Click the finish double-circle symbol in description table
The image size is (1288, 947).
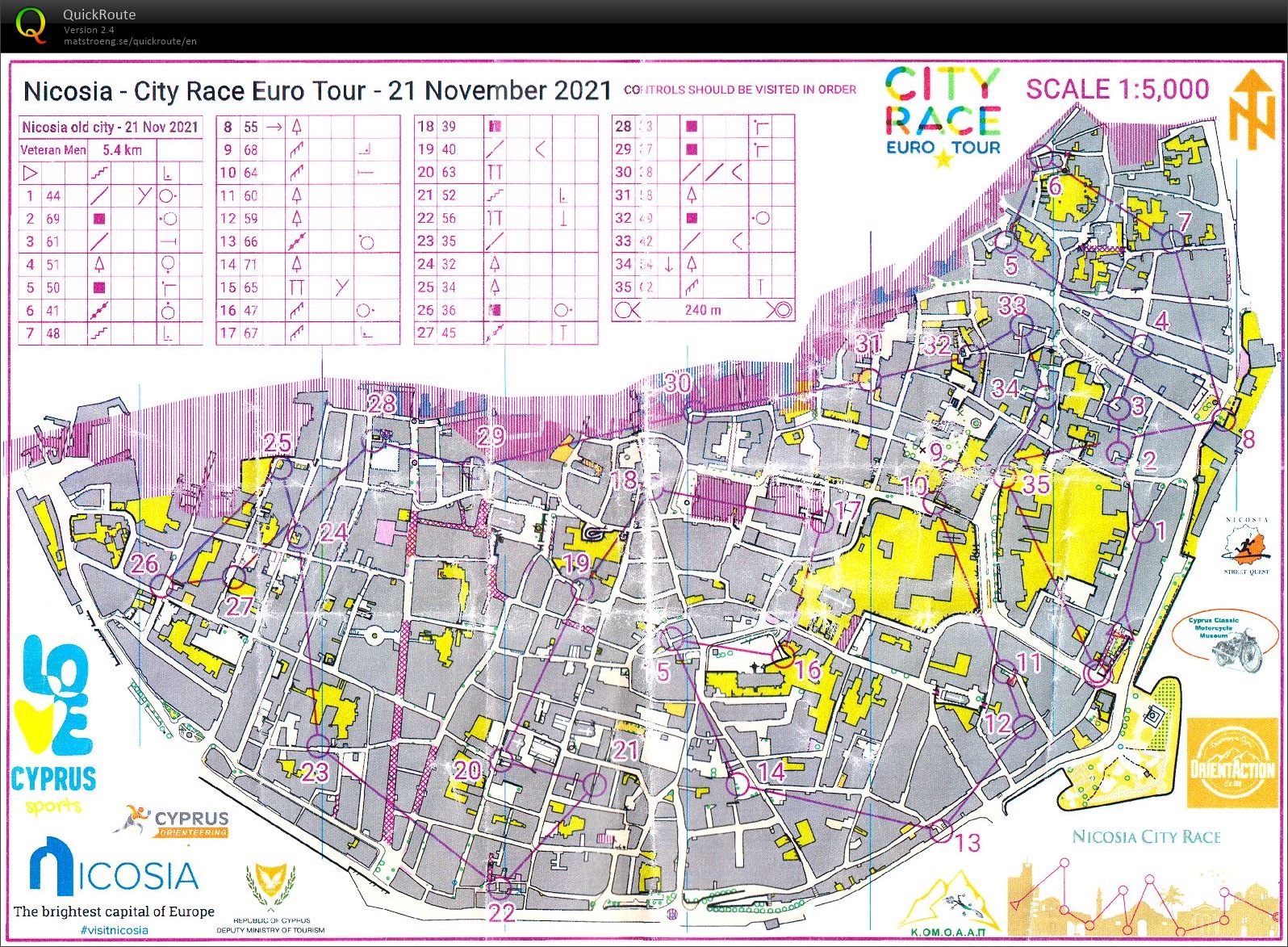779,310
